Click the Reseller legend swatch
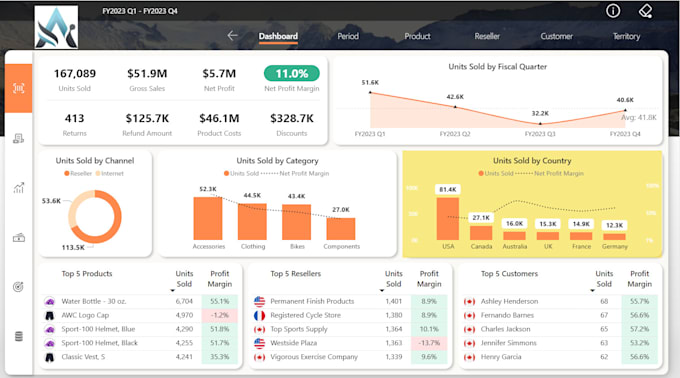The width and height of the screenshot is (680, 378). (67, 173)
